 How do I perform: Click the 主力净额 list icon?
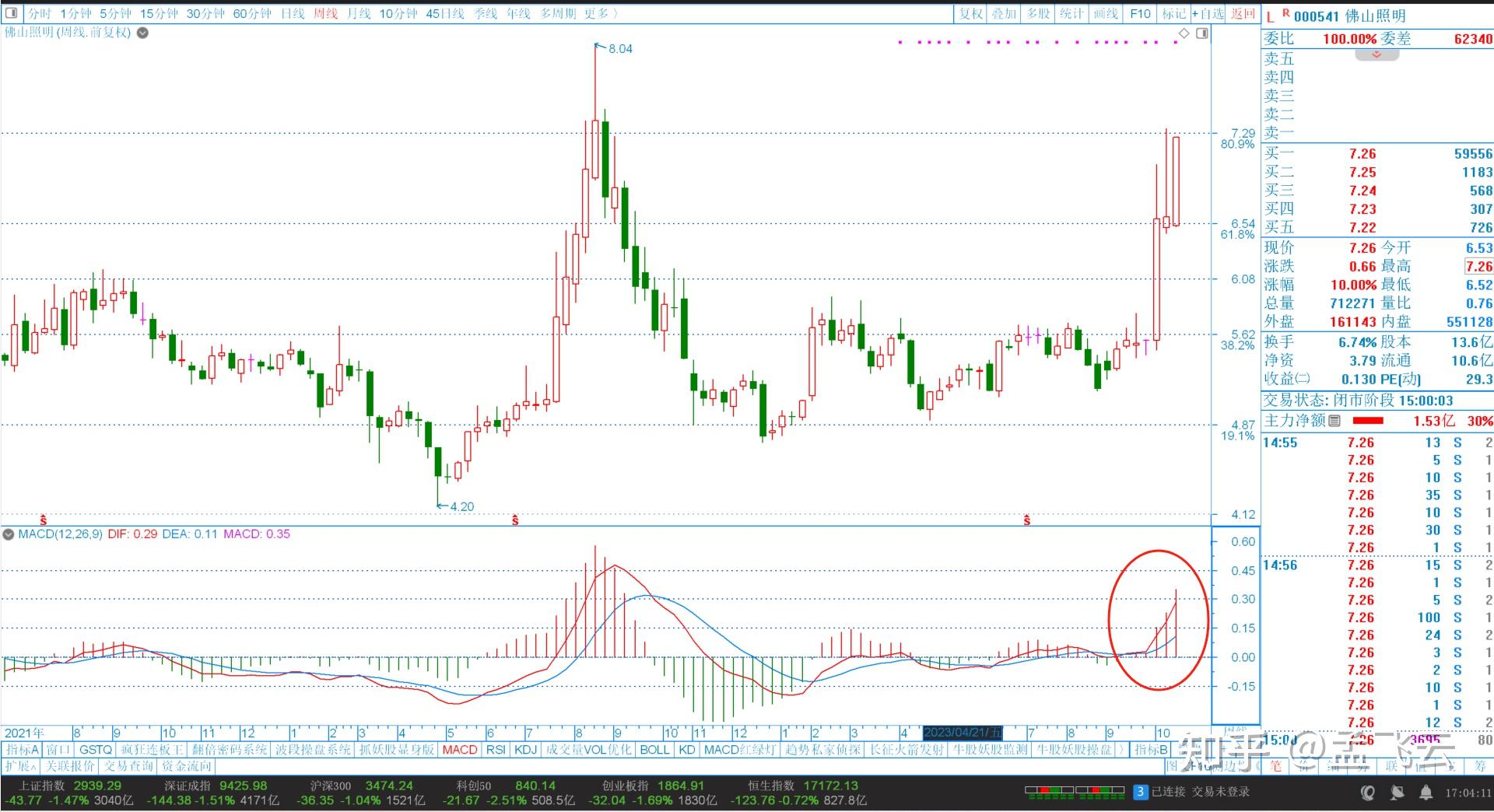tap(1334, 421)
